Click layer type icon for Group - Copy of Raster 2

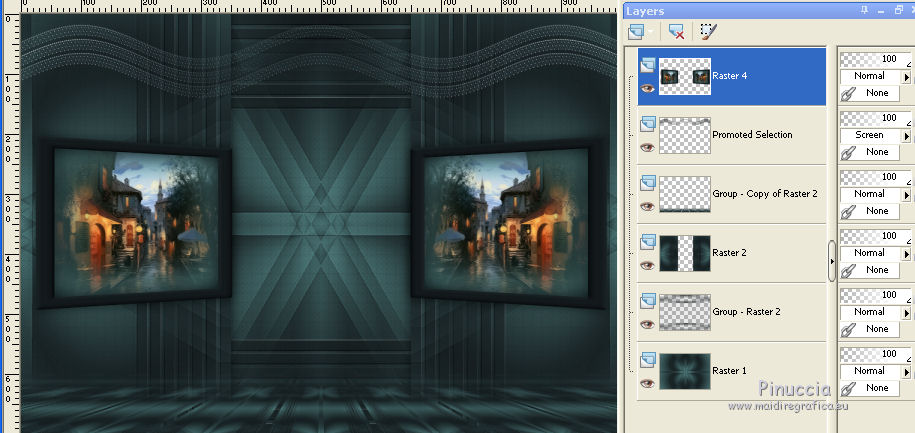(x=648, y=183)
